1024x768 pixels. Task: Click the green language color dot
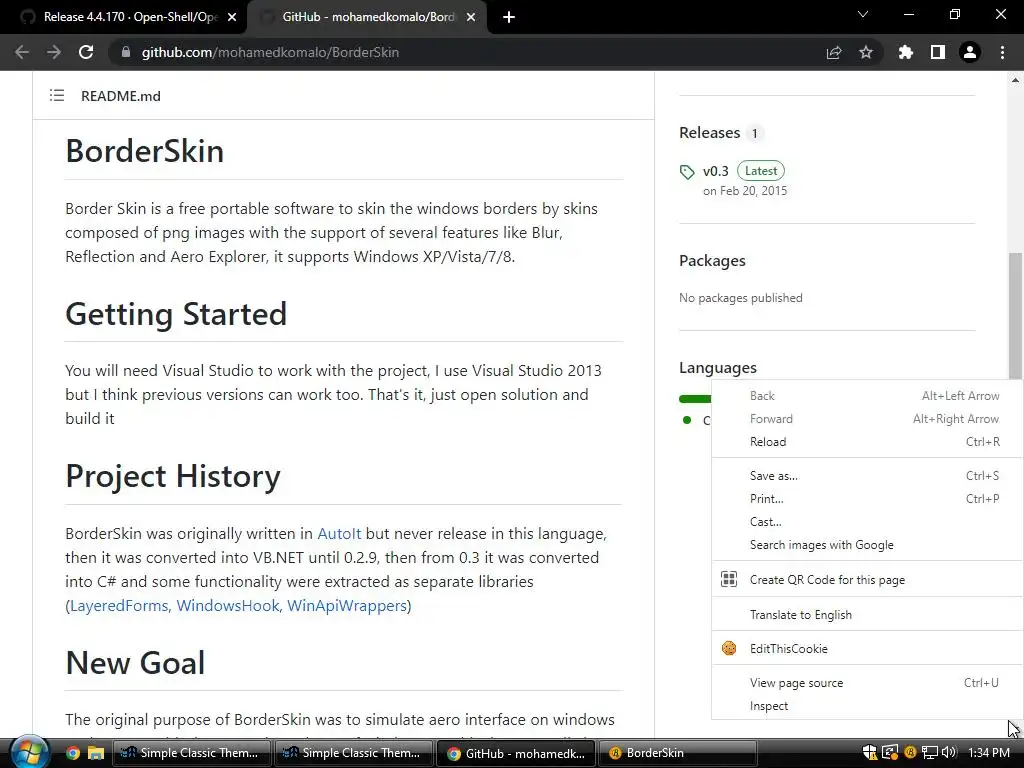[686, 420]
